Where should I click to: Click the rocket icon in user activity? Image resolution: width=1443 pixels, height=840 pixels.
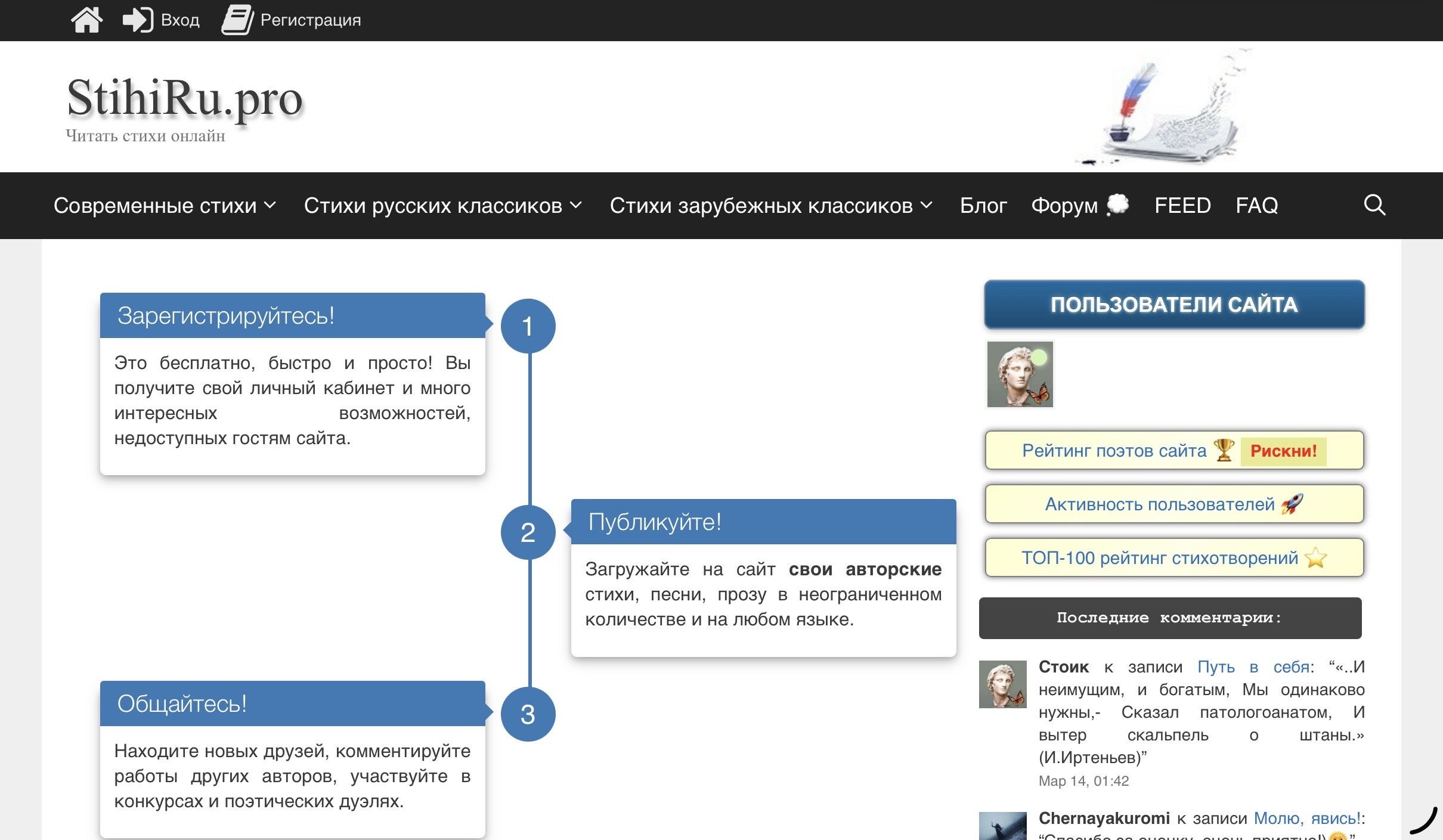point(1292,504)
